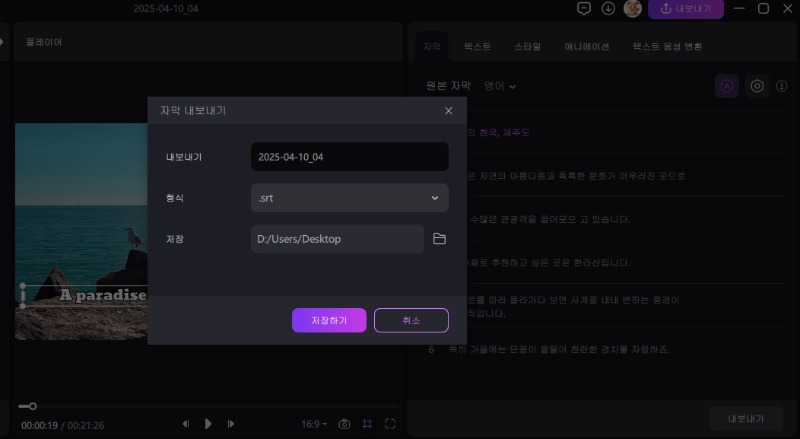The height and width of the screenshot is (439, 800).
Task: Switch to the 애니메이션 tab
Action: point(587,46)
